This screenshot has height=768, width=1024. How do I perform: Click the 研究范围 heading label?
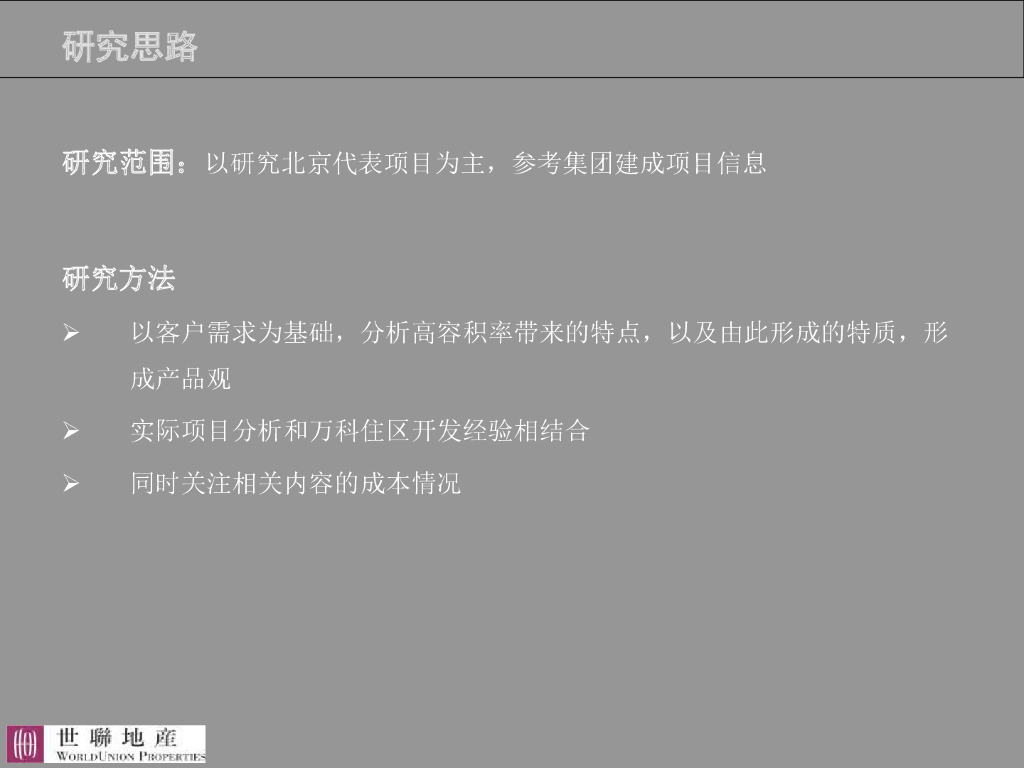pos(118,163)
